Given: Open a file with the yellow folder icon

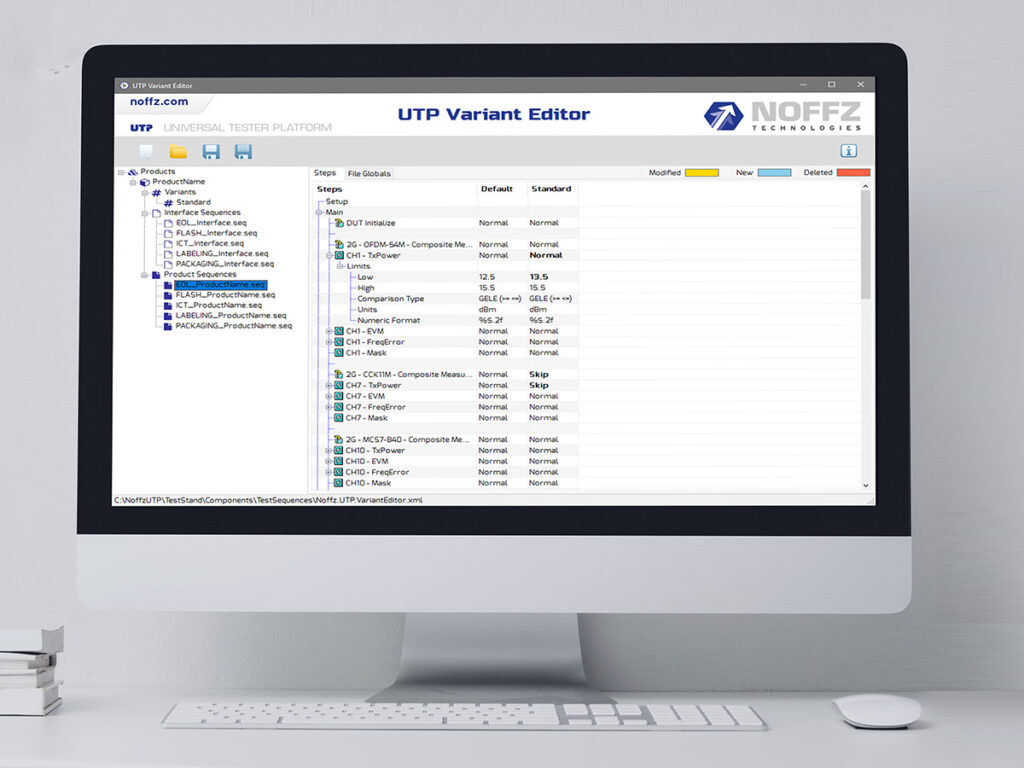Looking at the screenshot, I should pyautogui.click(x=178, y=152).
